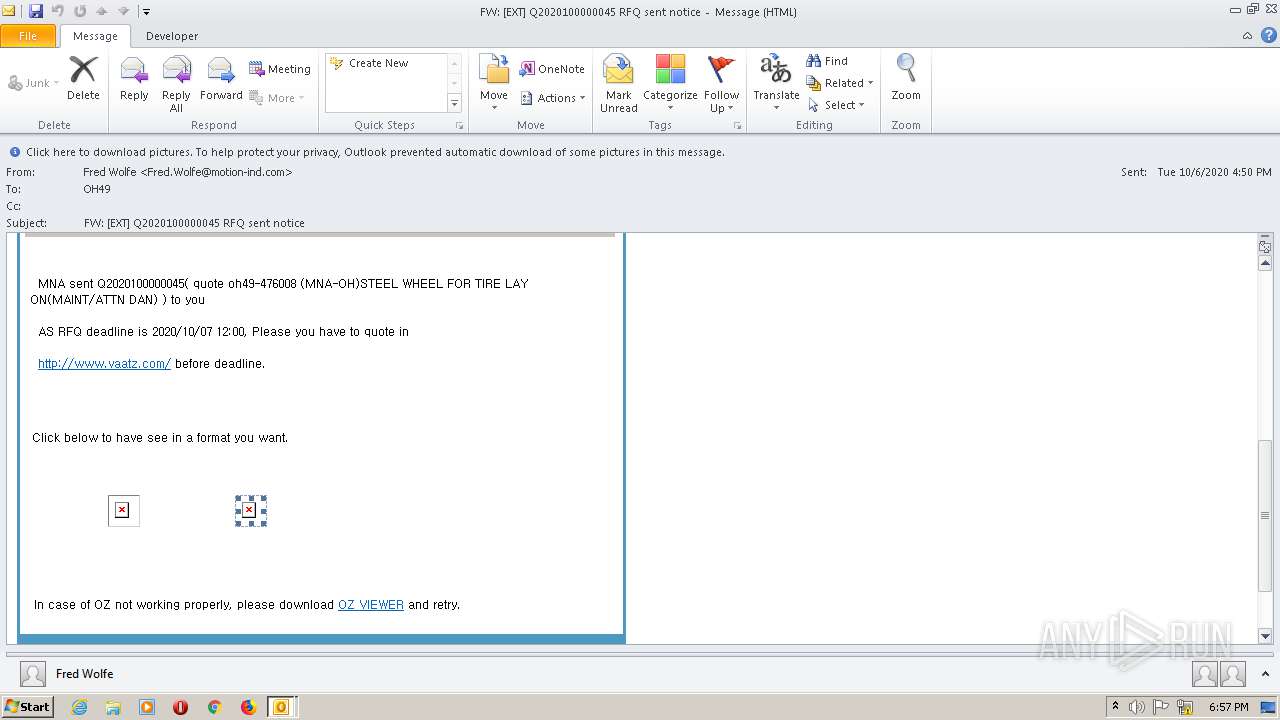This screenshot has height=720, width=1280.
Task: Open Quick Steps dialog launcher
Action: (x=460, y=126)
